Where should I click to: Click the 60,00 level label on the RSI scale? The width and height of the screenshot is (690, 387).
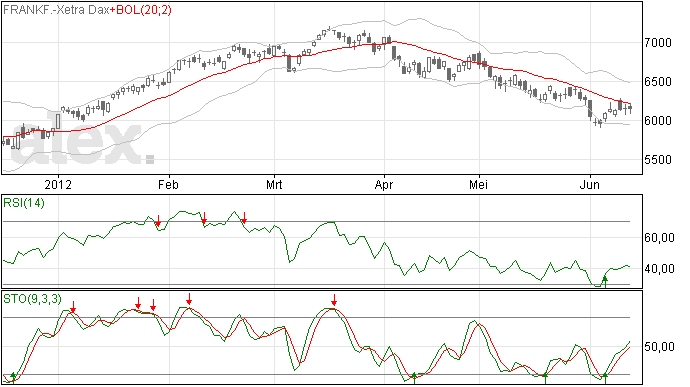tap(659, 238)
